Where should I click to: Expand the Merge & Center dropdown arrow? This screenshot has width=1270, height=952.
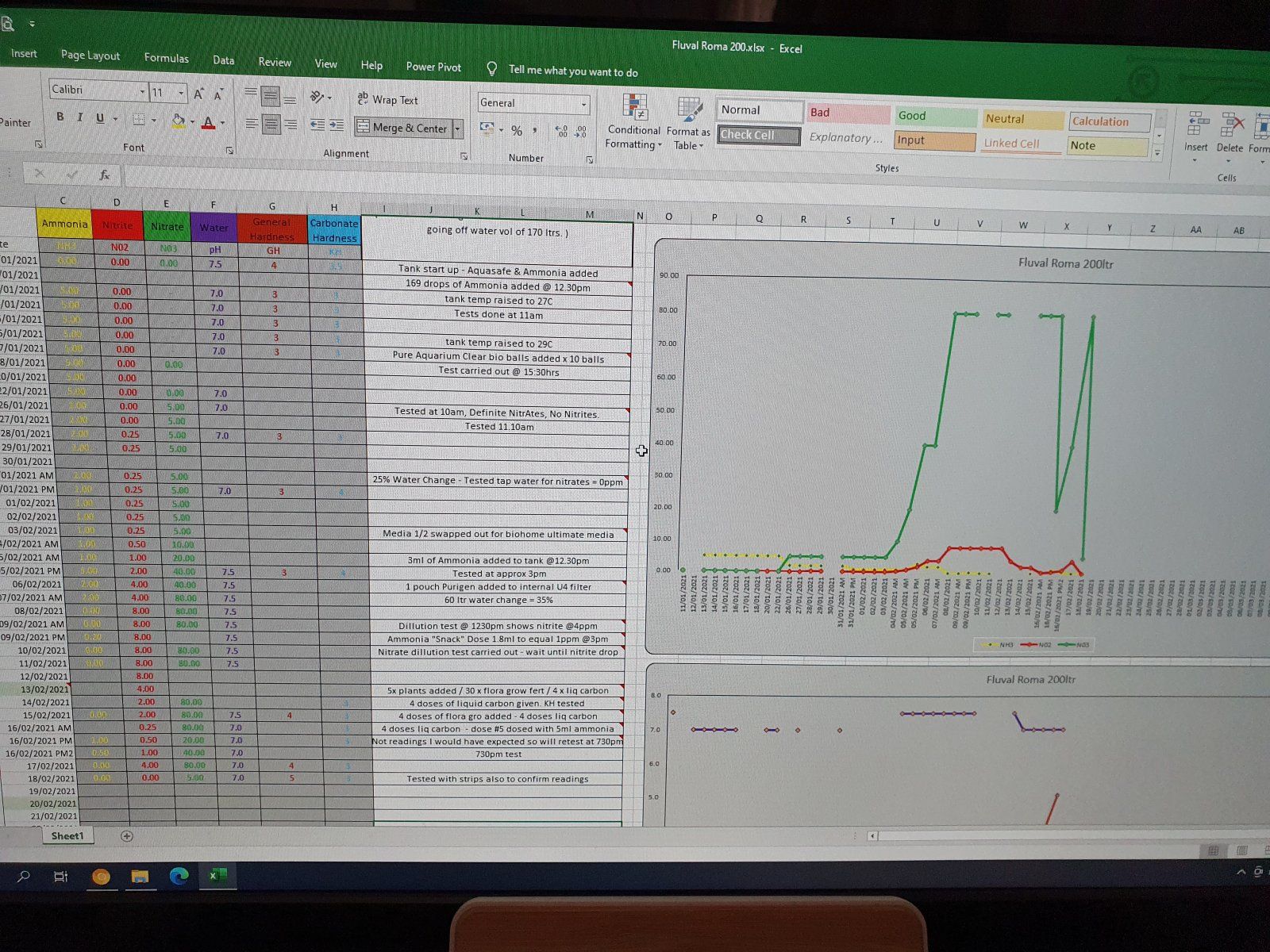(458, 129)
